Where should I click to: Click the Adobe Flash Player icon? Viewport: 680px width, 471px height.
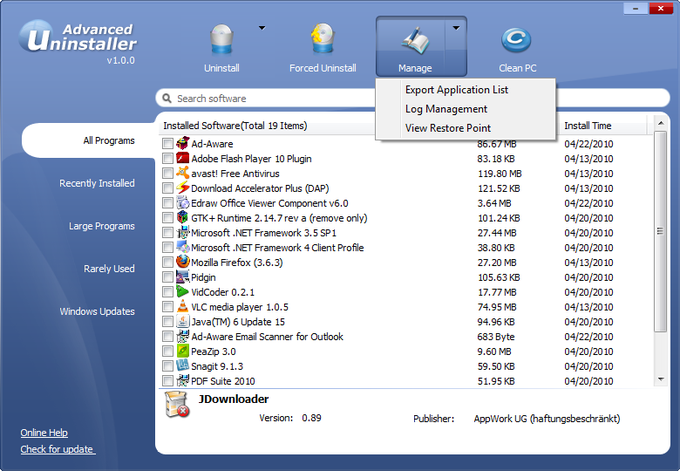pos(183,158)
